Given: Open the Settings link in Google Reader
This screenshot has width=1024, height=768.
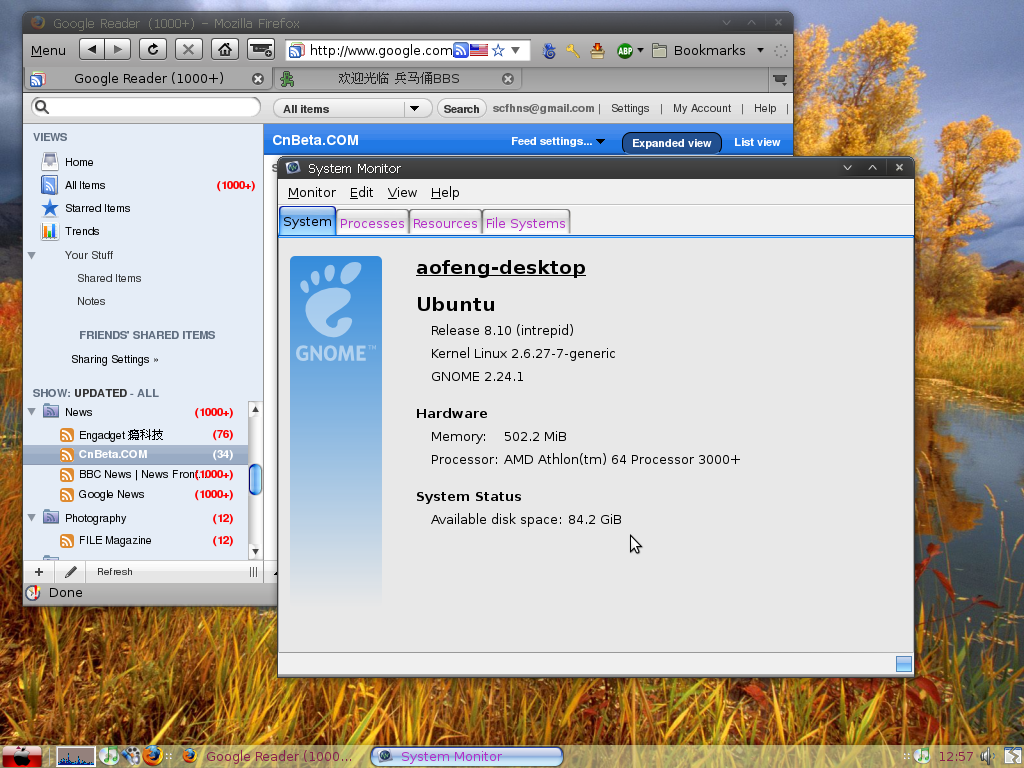Looking at the screenshot, I should [x=630, y=108].
